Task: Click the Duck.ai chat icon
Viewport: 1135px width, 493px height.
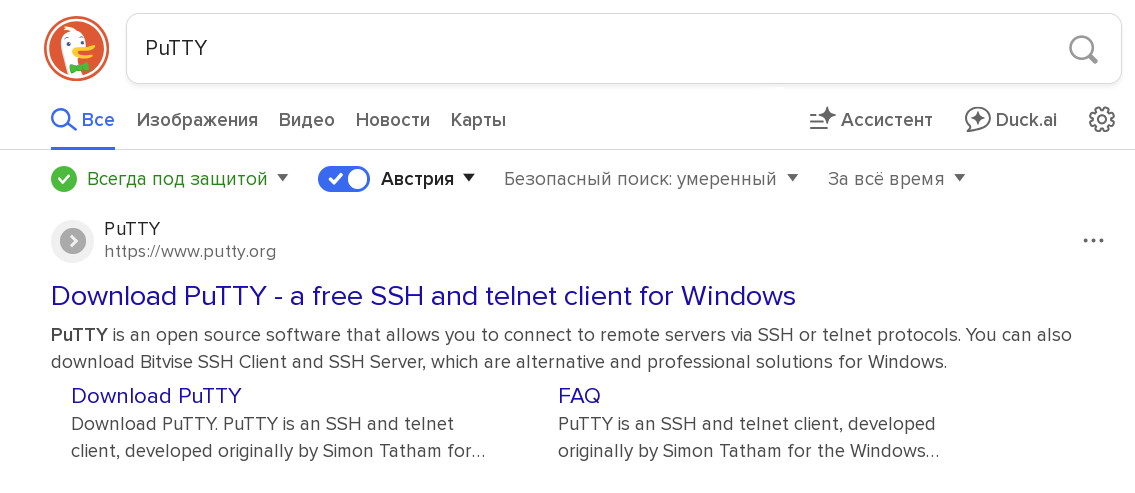Action: [x=977, y=120]
